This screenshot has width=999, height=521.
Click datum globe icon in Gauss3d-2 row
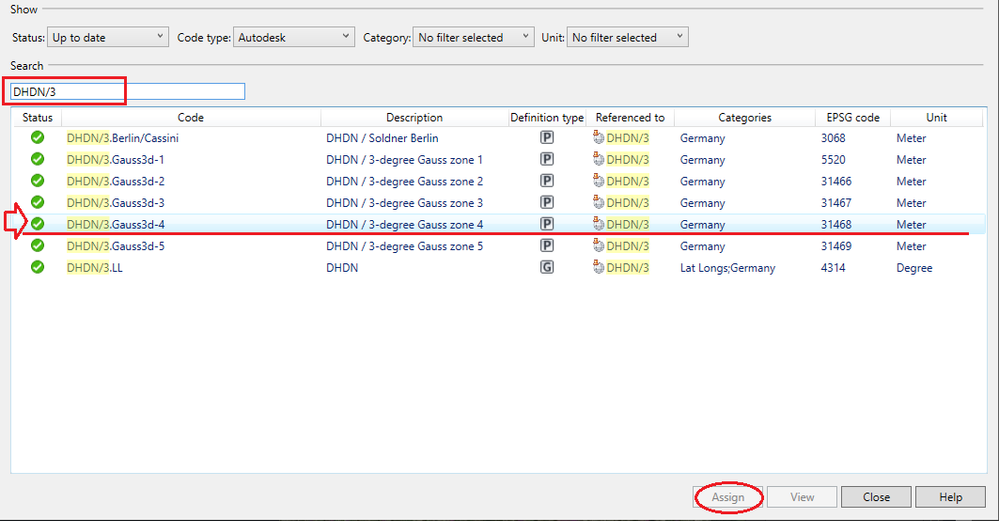(x=598, y=180)
